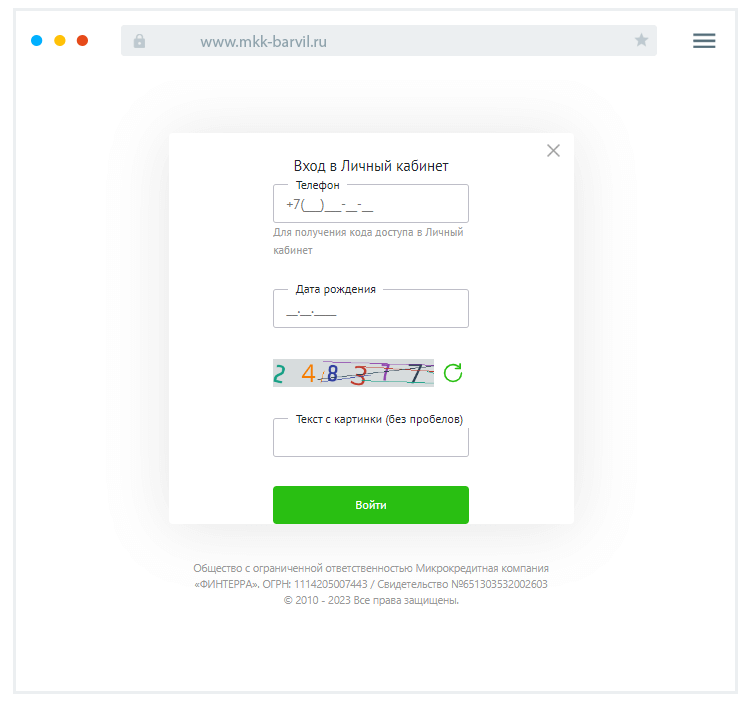Click the Текст с картинки input field

pyautogui.click(x=370, y=441)
